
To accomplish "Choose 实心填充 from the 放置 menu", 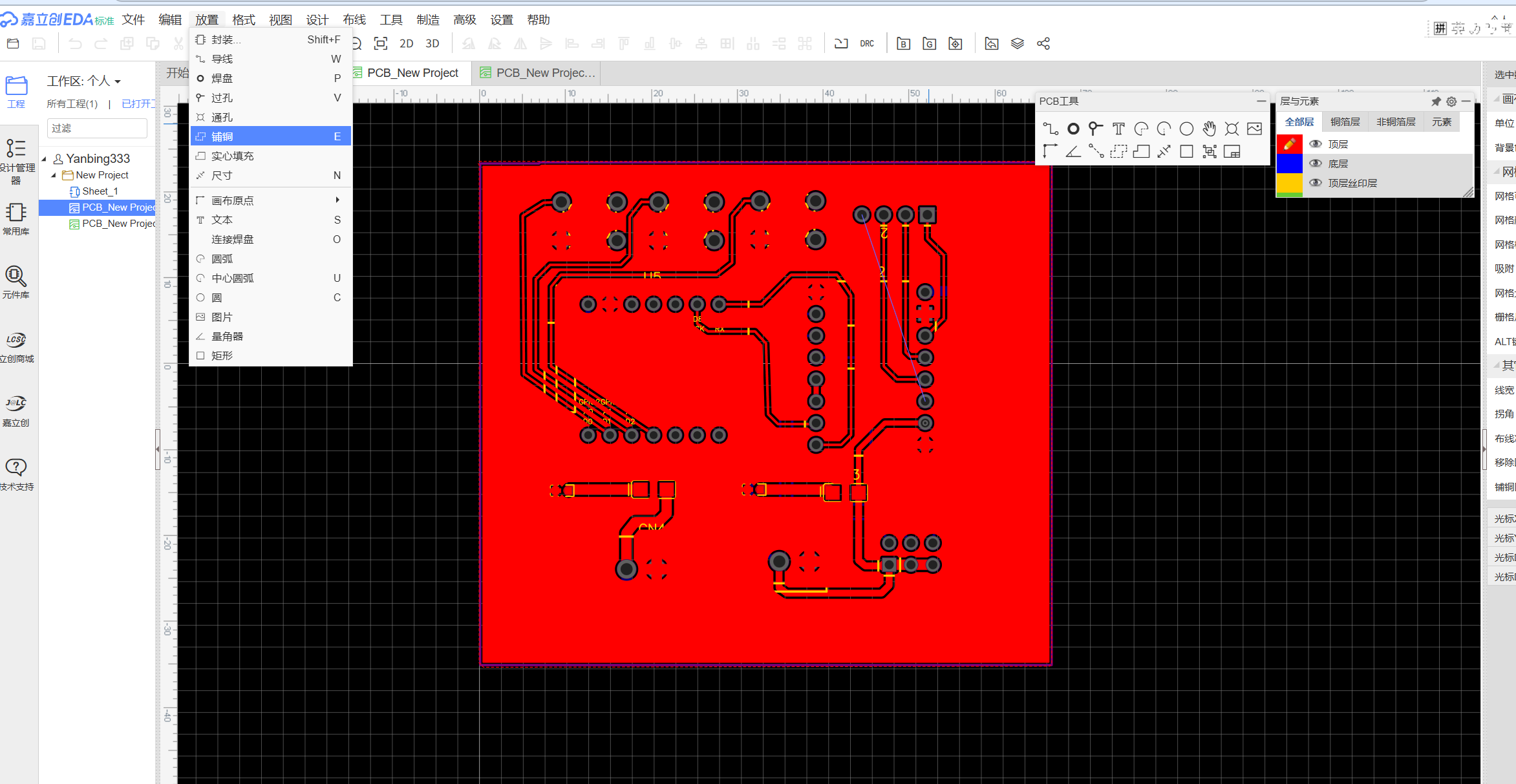I will tap(271, 156).
